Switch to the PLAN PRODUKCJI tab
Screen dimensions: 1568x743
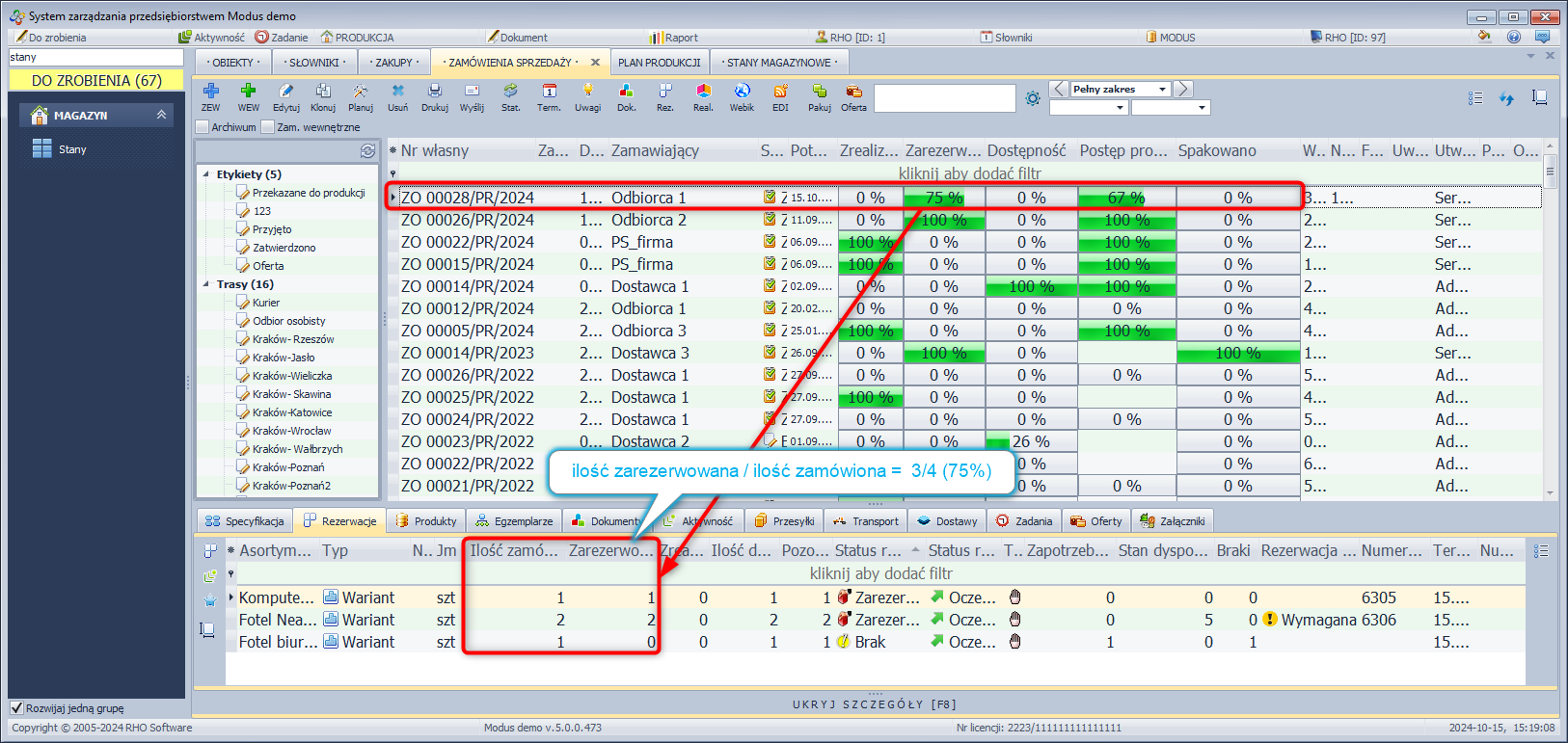tap(659, 63)
